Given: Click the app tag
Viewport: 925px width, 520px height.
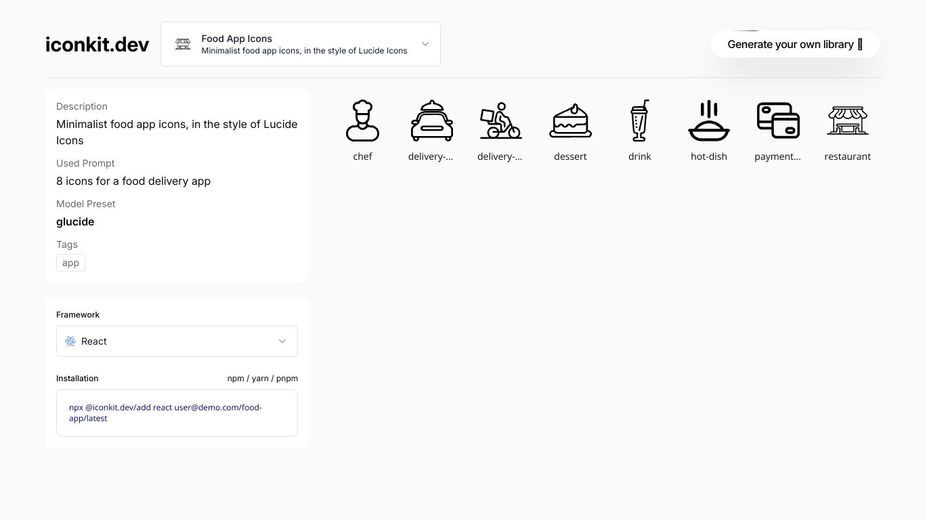Looking at the screenshot, I should (71, 263).
